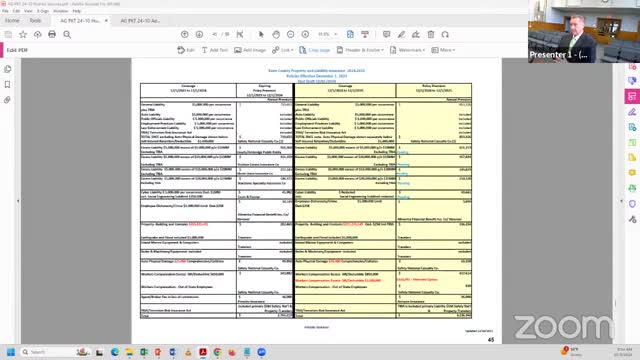Go to next page with the down arrow
This screenshot has height=360, width=640.
coord(199,34)
